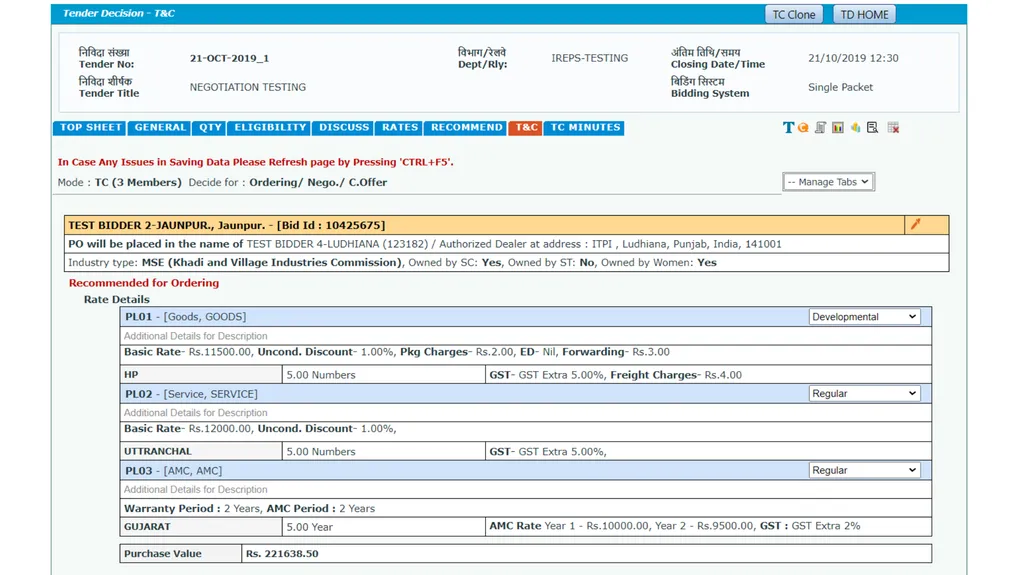
Task: Click the Mode TC (3 Members) text
Action: (x=120, y=182)
